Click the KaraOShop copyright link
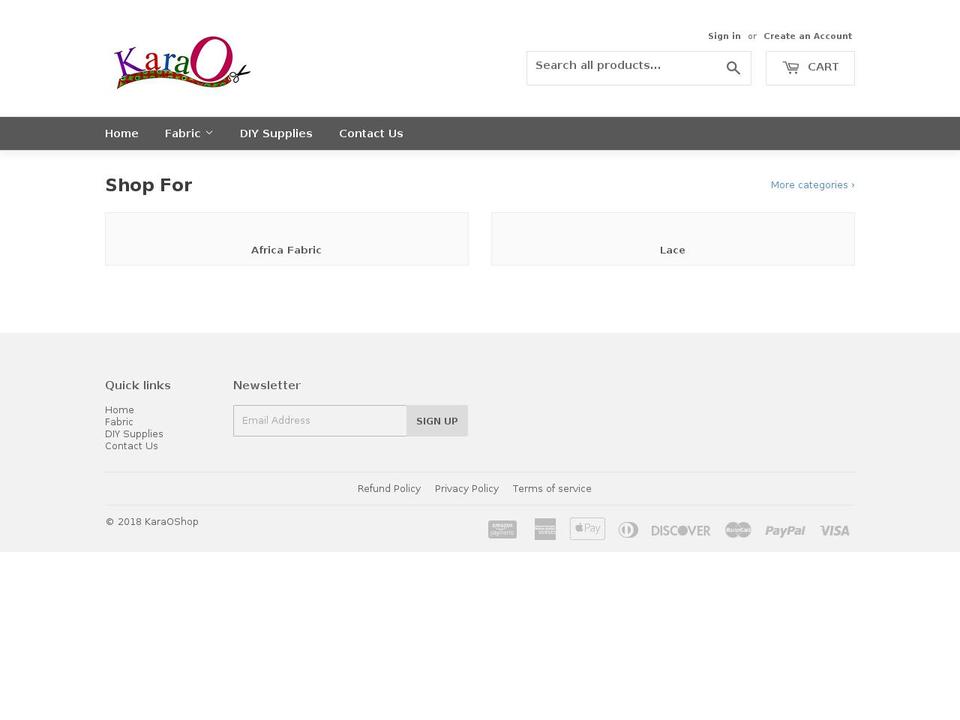Image resolution: width=960 pixels, height=720 pixels. [x=171, y=522]
